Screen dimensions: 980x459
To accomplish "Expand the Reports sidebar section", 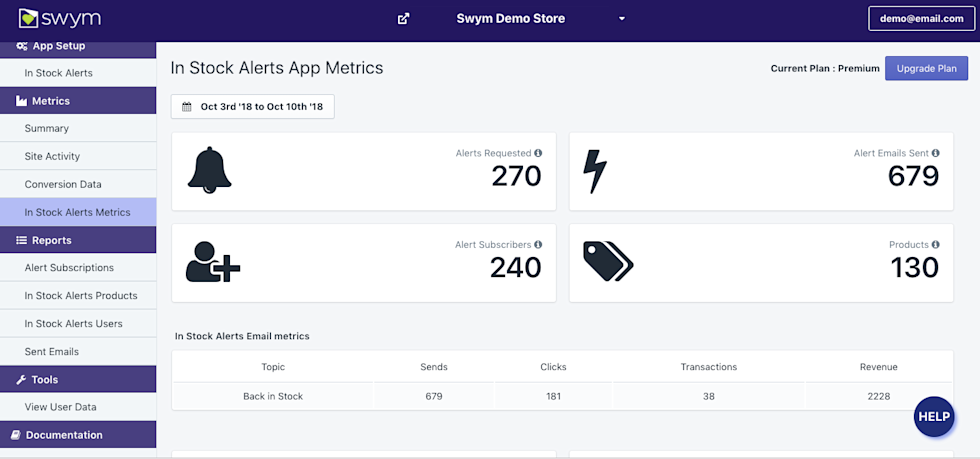I will (78, 240).
